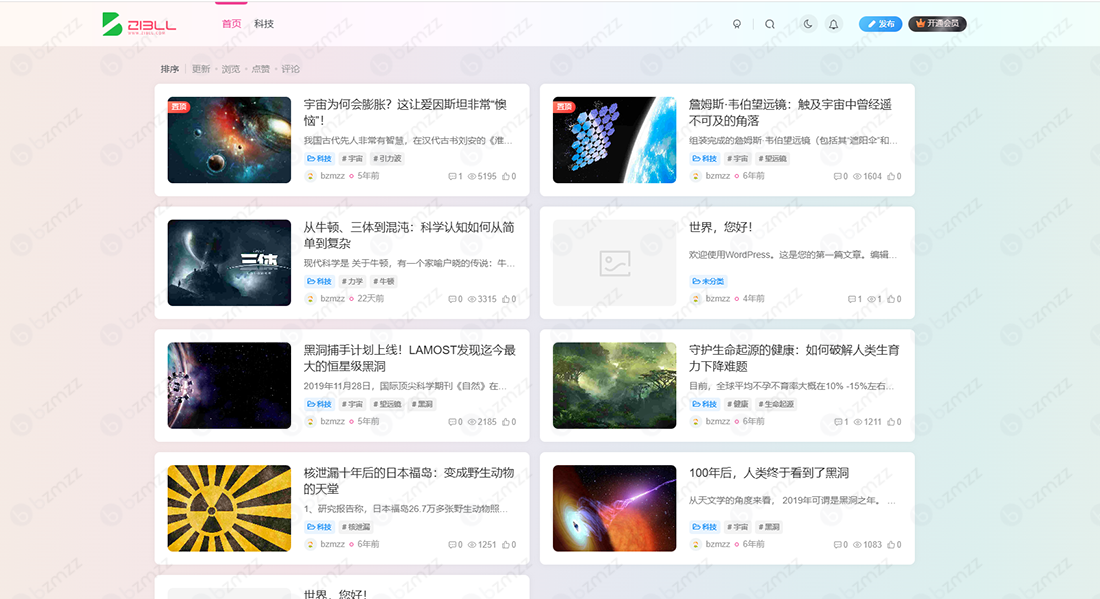
Task: Select the 首页 navigation tab
Action: tap(232, 24)
